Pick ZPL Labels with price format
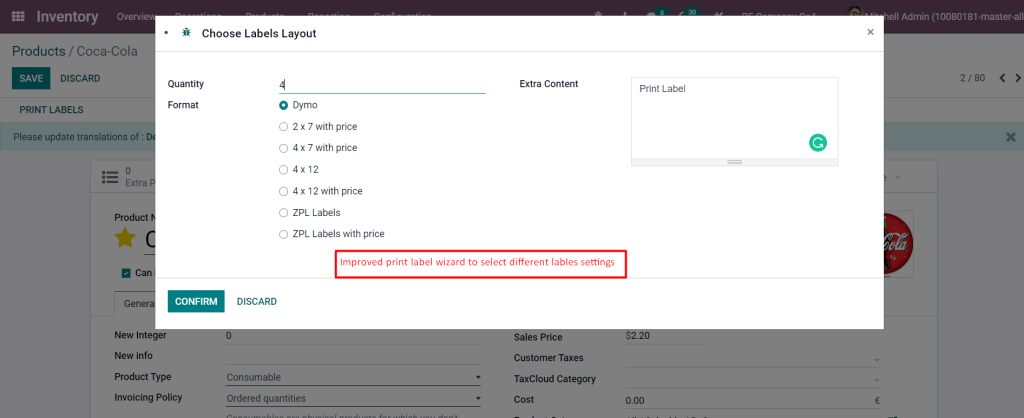Viewport: 1024px width, 418px height. tap(283, 234)
